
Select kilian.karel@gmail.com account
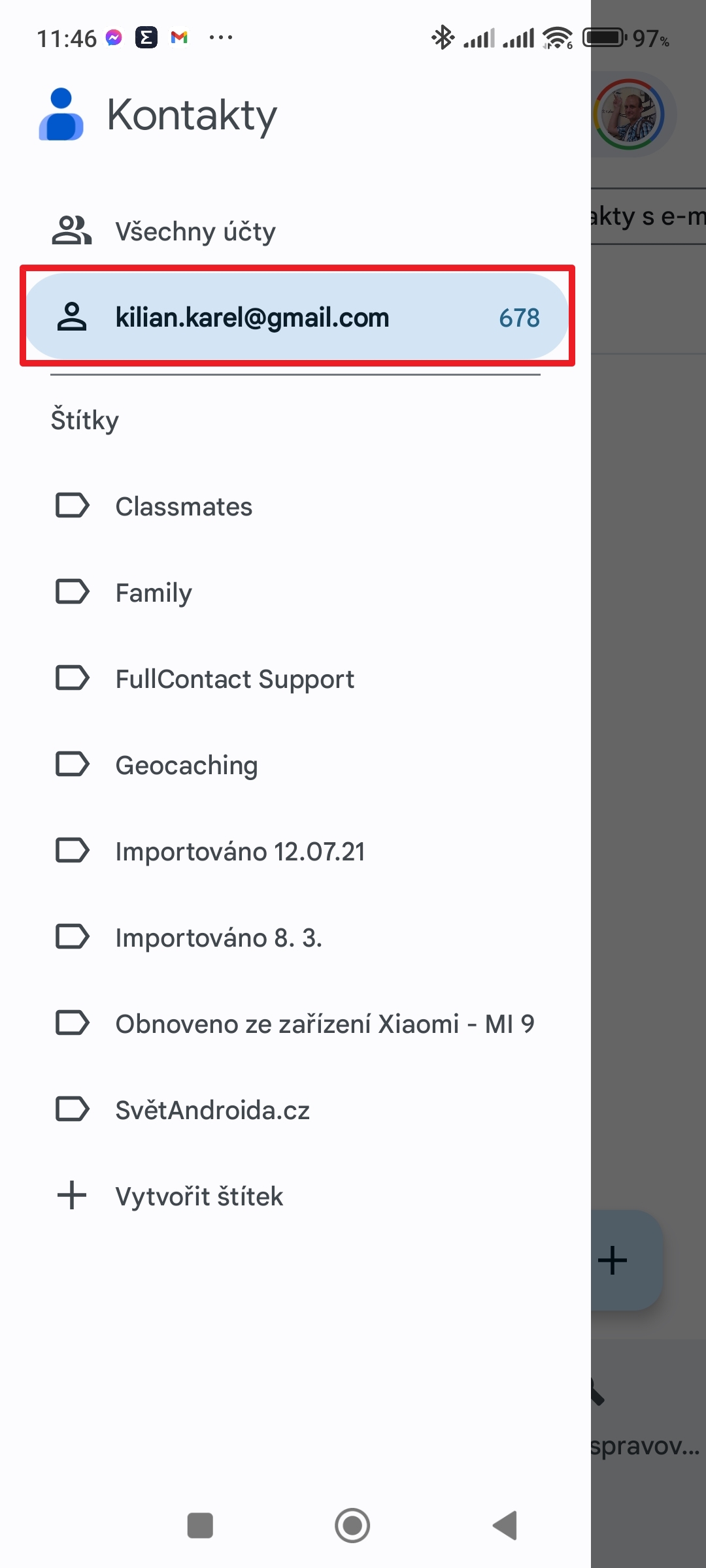point(252,318)
